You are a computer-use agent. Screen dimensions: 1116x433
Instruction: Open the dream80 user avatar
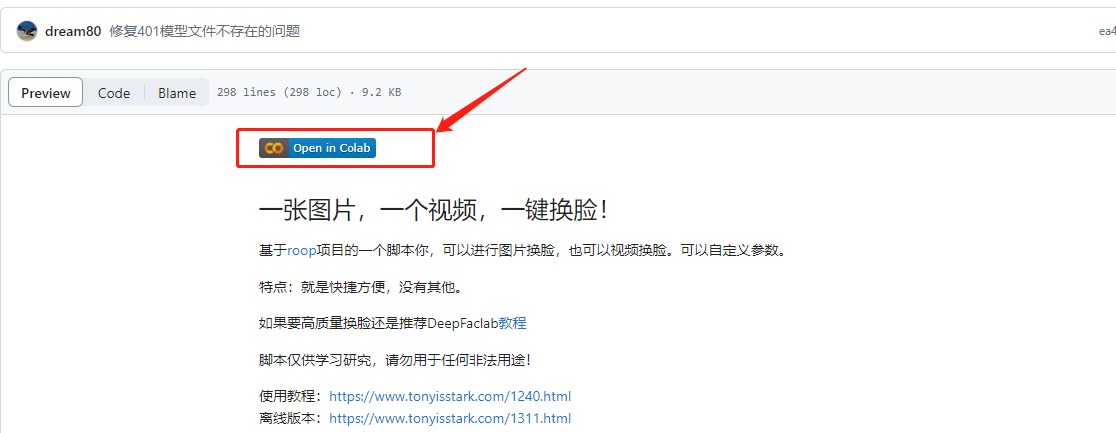[x=27, y=31]
